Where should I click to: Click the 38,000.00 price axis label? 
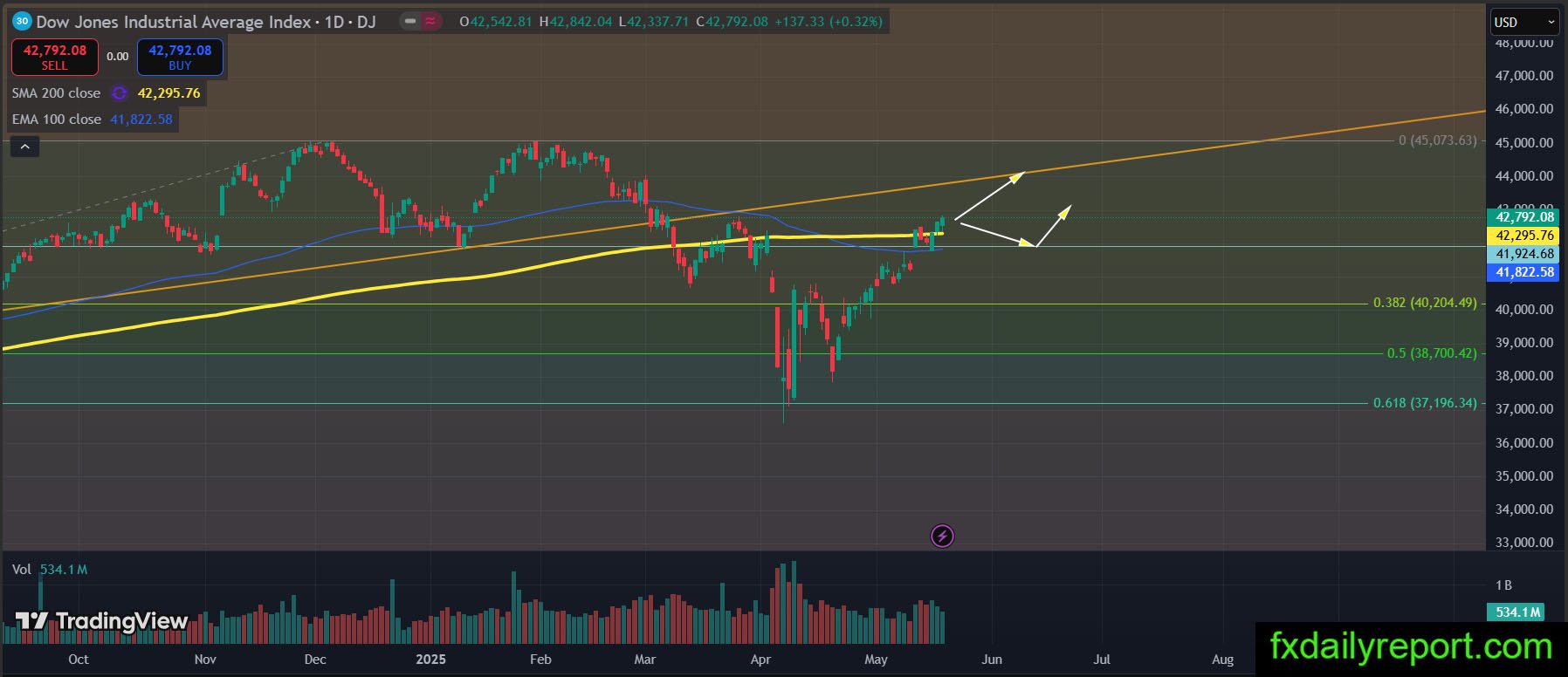(1524, 376)
